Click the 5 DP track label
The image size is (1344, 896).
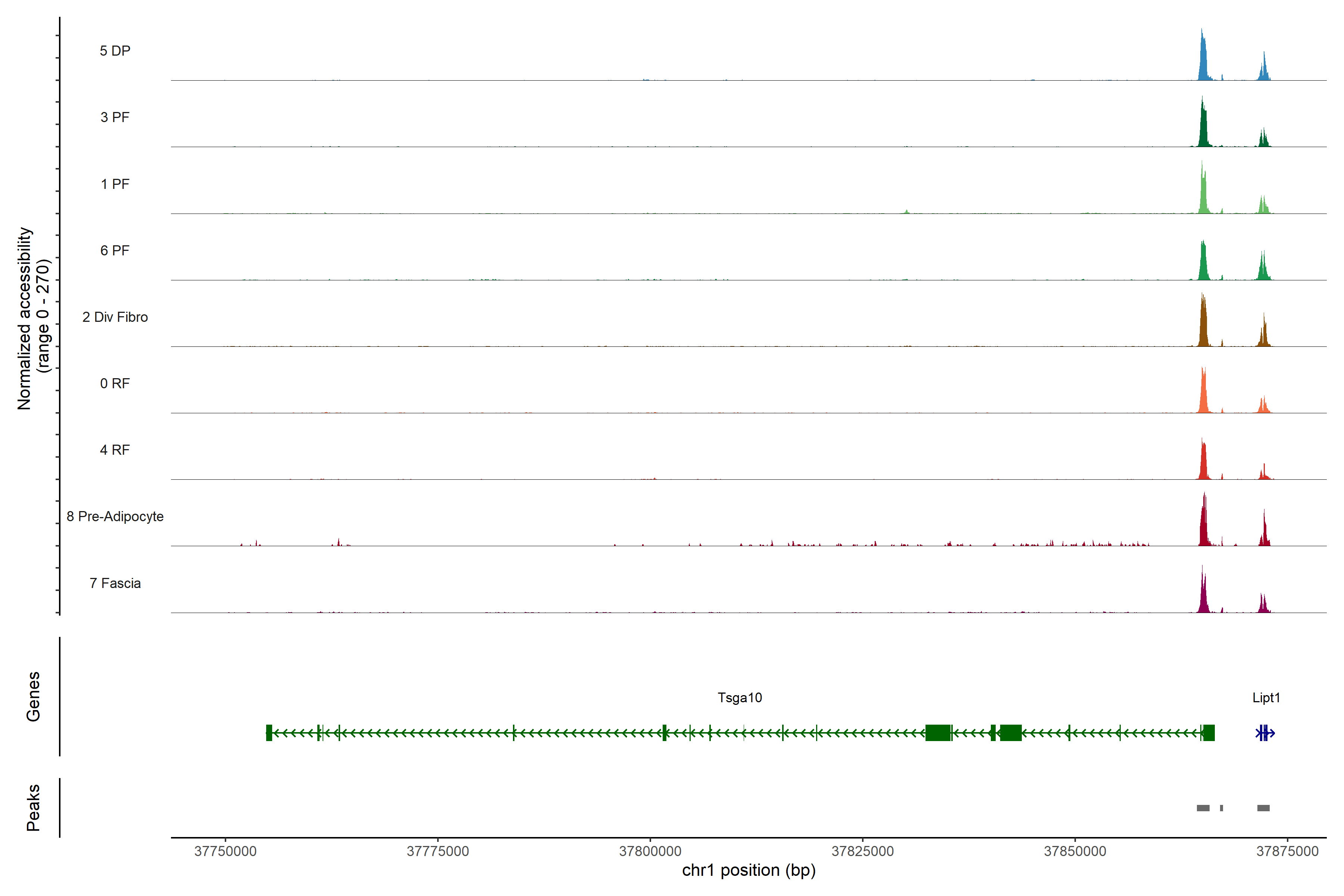[x=115, y=51]
